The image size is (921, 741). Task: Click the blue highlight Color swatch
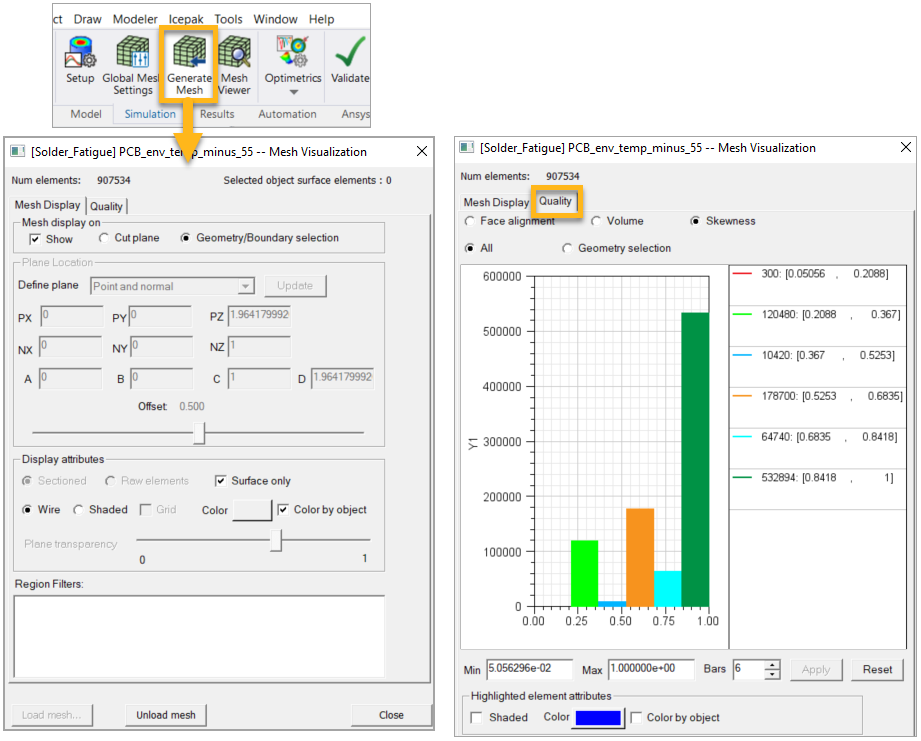pos(598,718)
